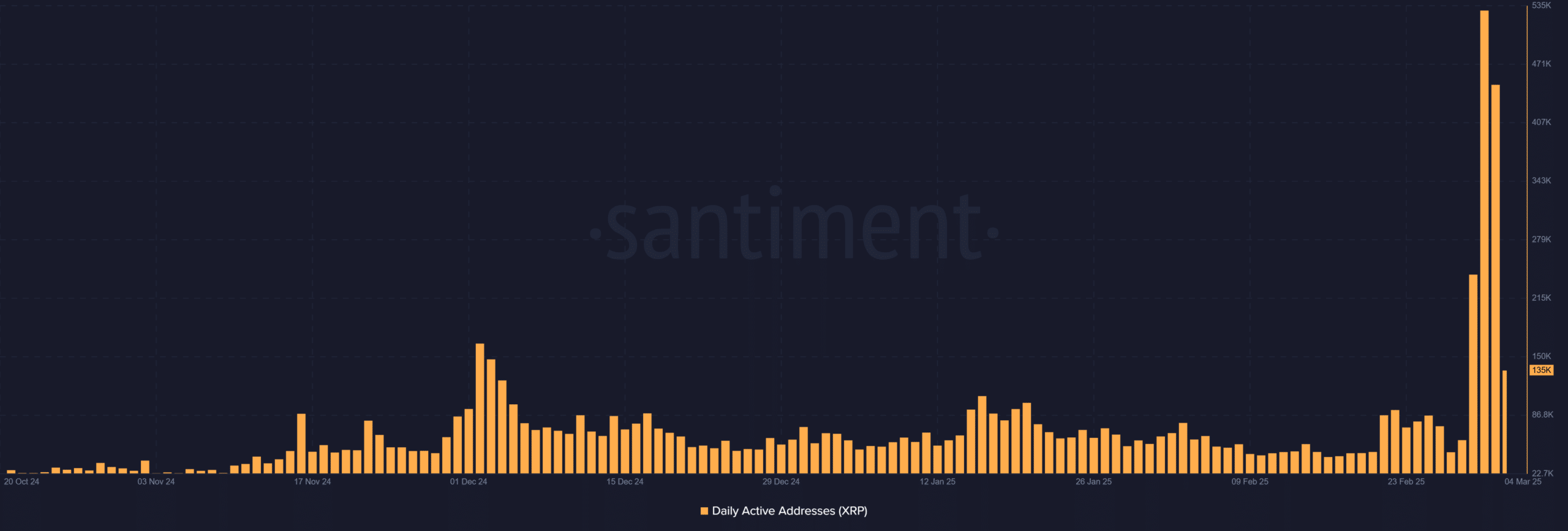Viewport: 1568px width, 531px height.
Task: Click the 135K current value tag
Action: (1541, 370)
